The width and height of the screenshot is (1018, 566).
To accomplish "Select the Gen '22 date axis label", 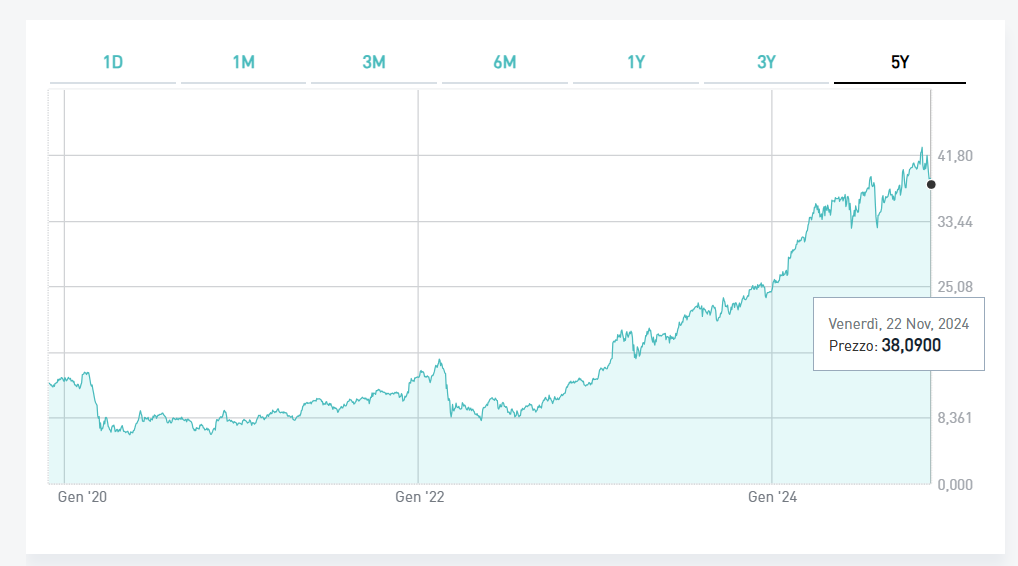I will coord(419,496).
